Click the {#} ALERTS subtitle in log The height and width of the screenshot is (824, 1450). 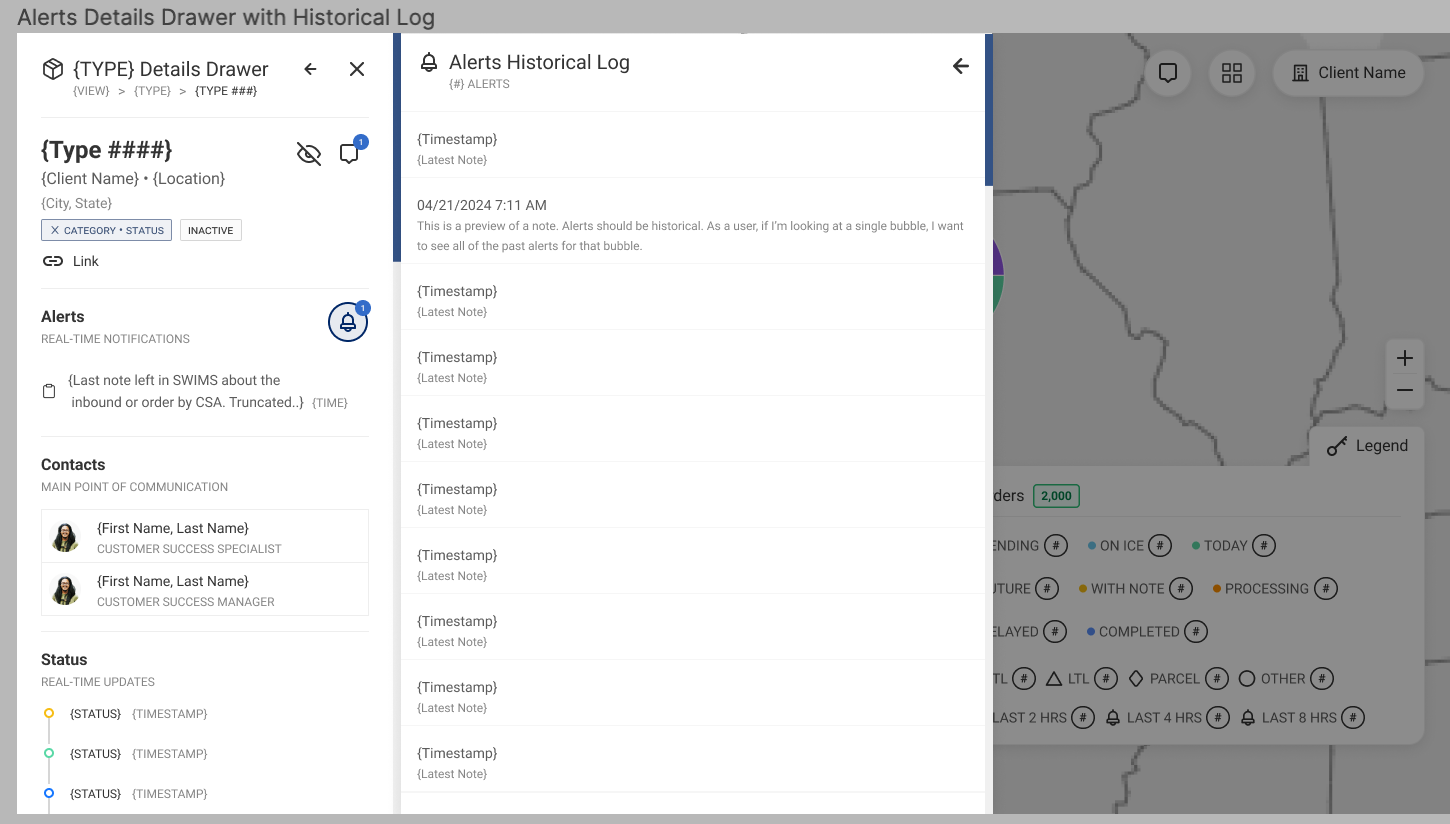[x=479, y=84]
